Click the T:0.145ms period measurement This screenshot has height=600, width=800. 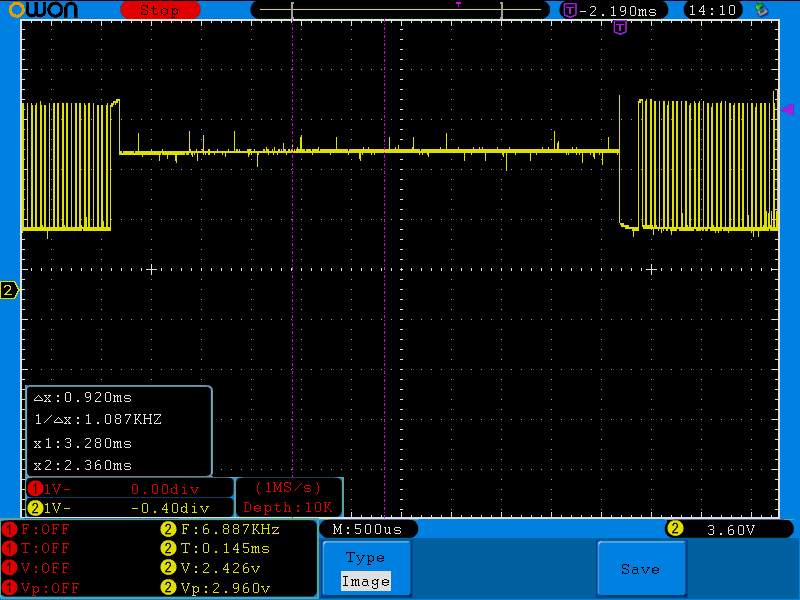226,549
